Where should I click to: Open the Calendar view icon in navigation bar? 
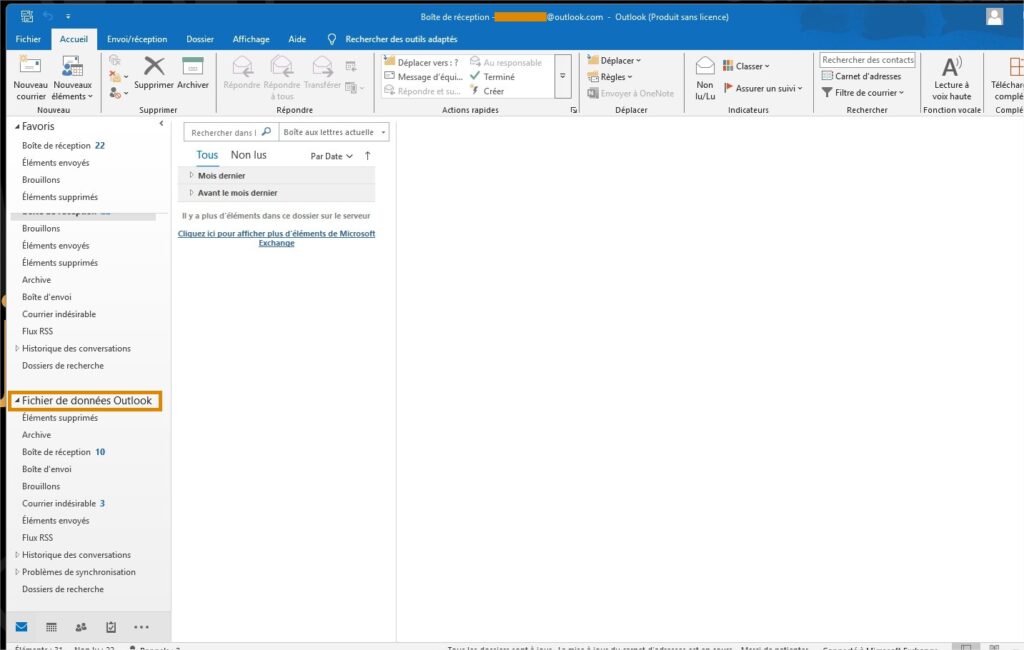[51, 627]
